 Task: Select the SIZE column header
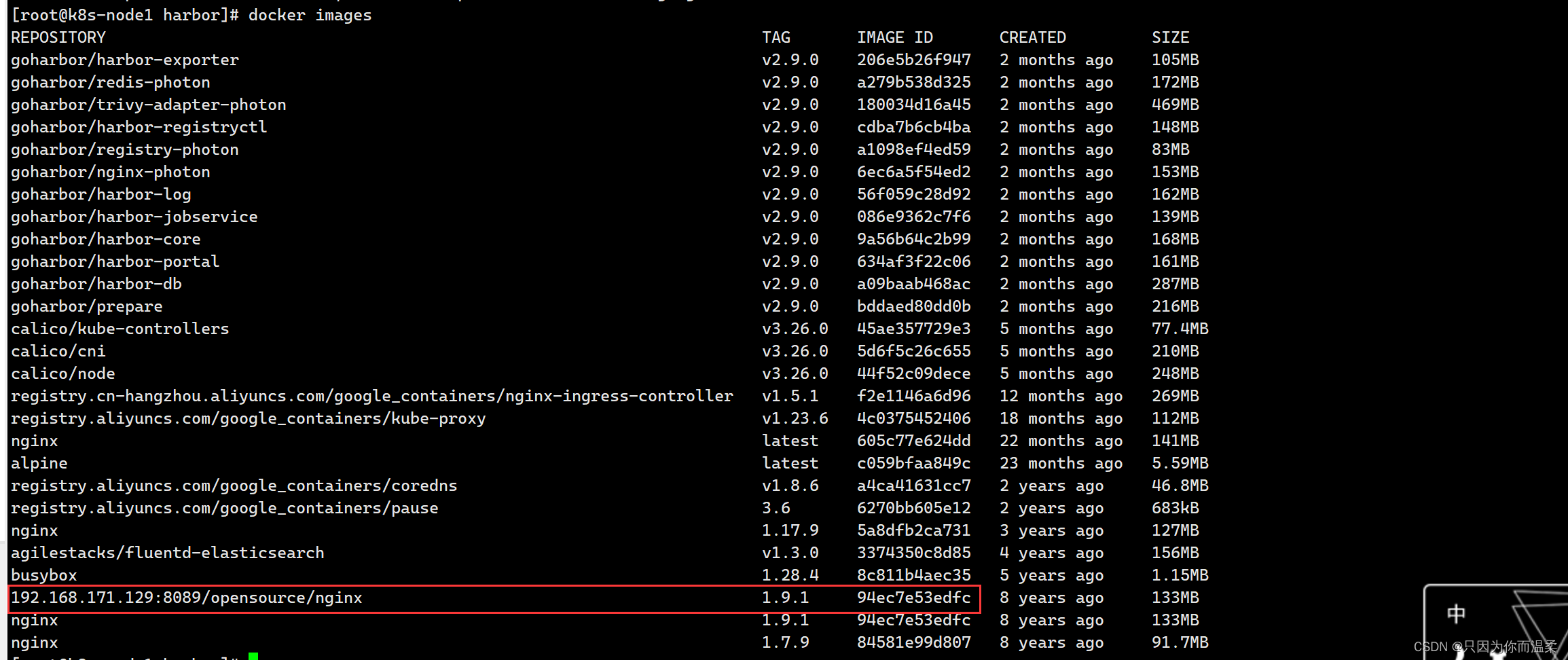click(x=1171, y=37)
